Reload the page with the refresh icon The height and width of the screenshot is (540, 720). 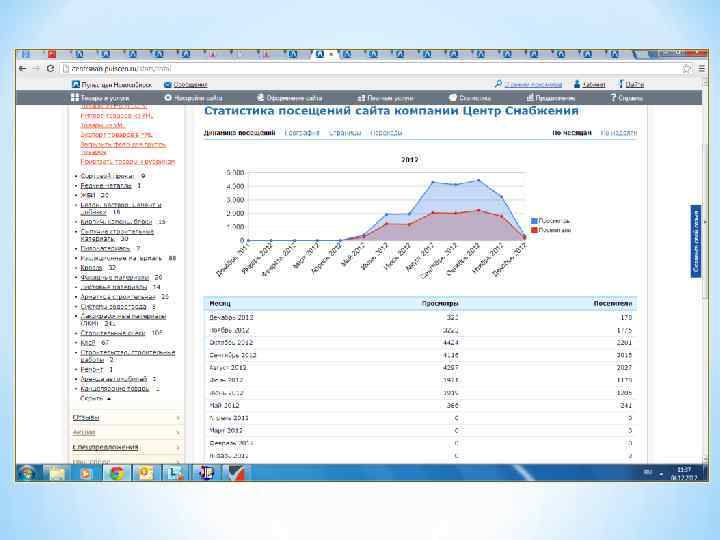50,68
